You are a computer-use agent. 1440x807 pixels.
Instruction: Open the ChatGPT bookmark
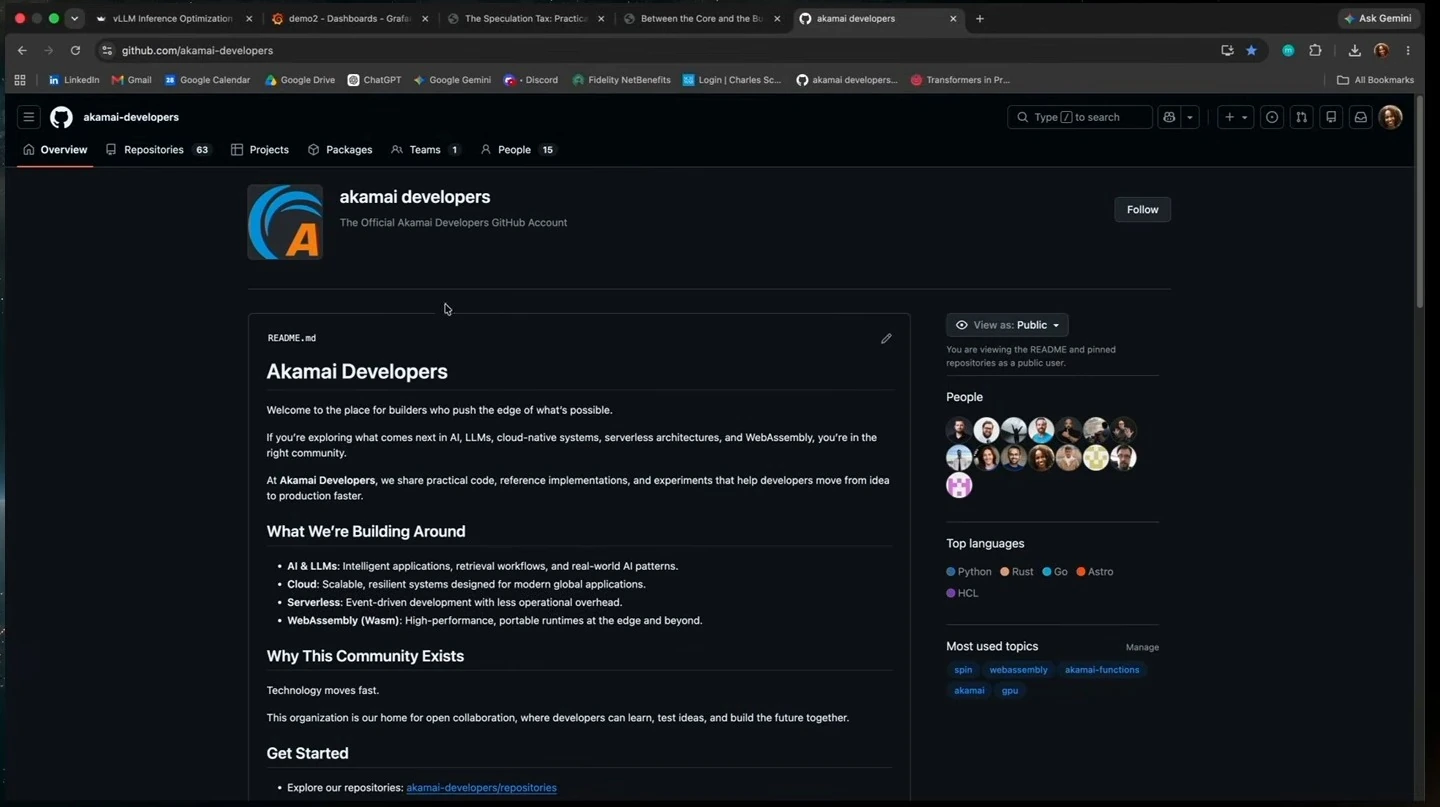(374, 80)
